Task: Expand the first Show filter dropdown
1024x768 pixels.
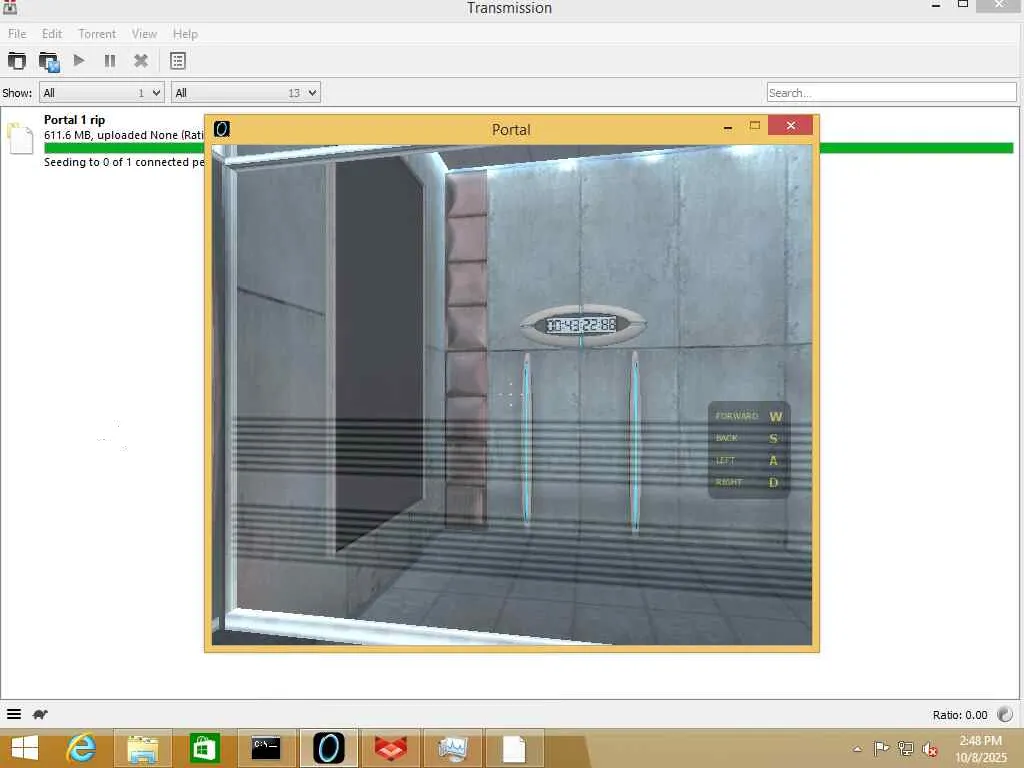Action: tap(101, 93)
